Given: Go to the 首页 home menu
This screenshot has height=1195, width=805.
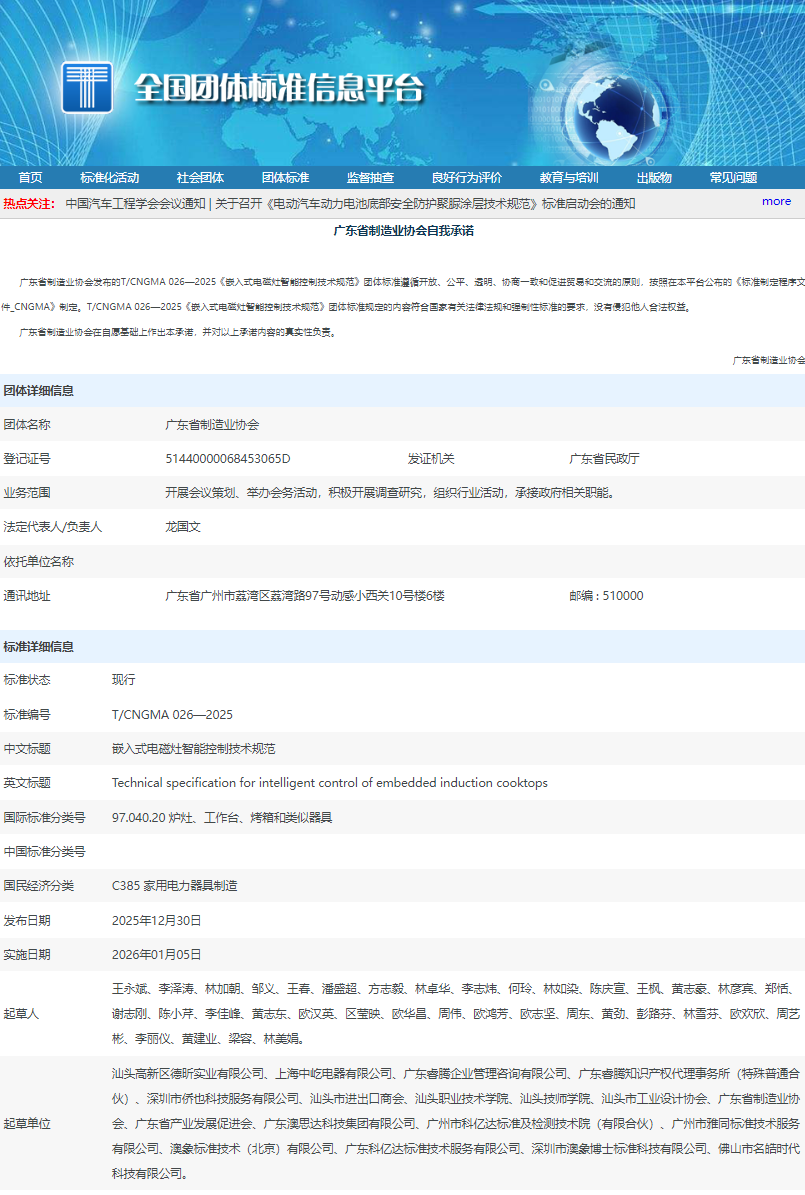Looking at the screenshot, I should pos(30,178).
